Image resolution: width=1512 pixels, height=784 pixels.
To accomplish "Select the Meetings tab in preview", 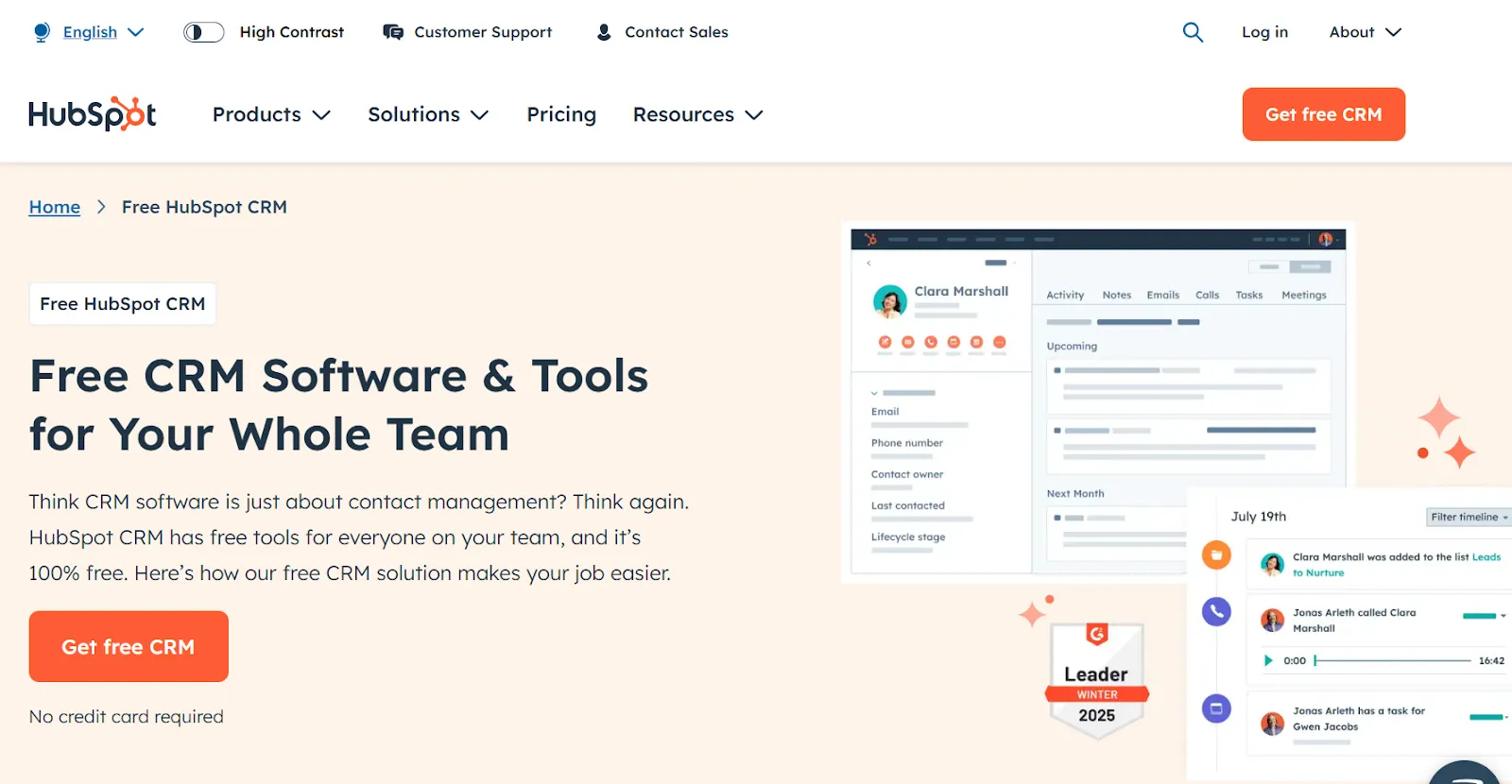I will tap(1303, 295).
